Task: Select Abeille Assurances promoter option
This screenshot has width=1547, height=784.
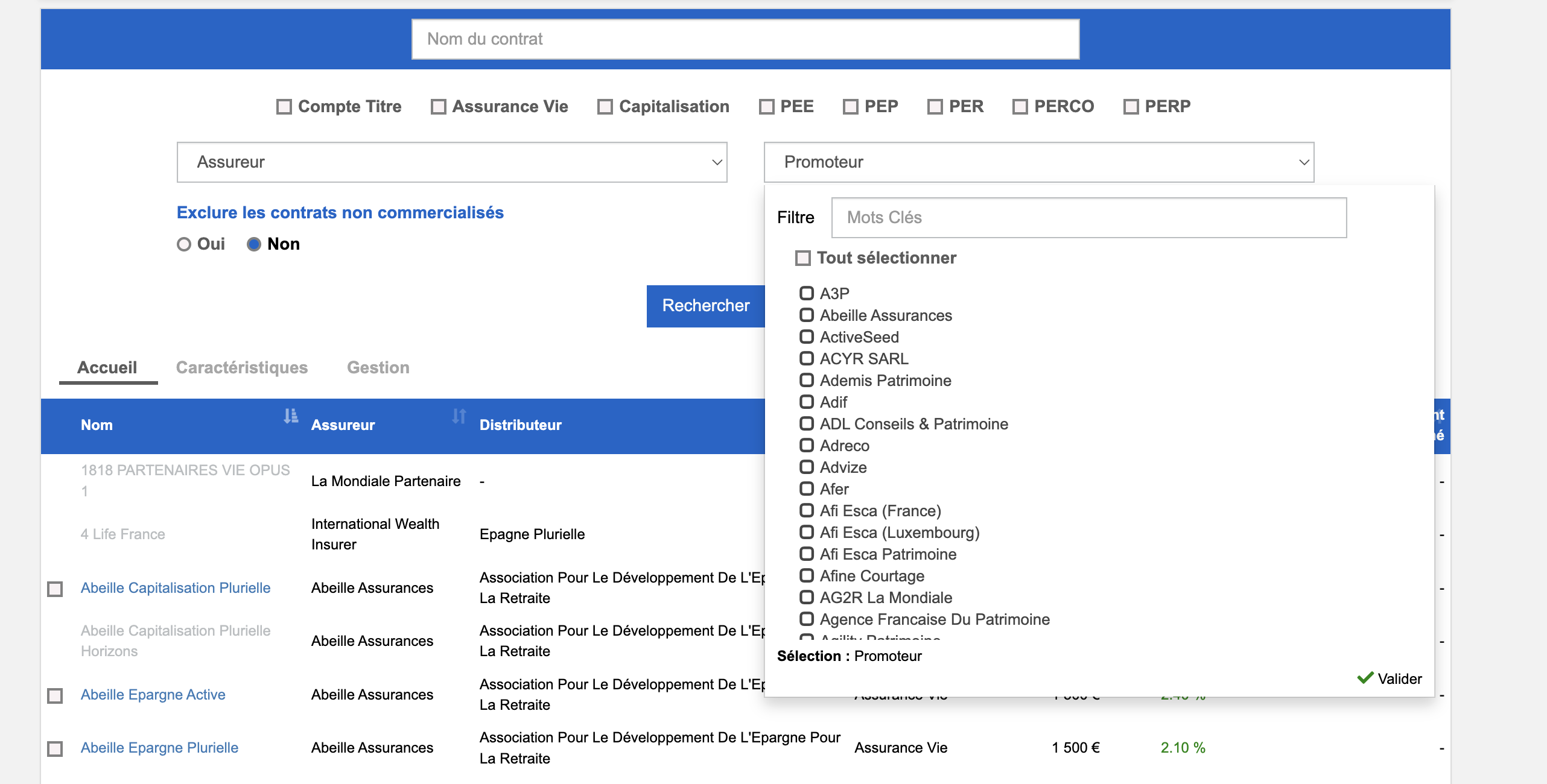Action: click(807, 315)
